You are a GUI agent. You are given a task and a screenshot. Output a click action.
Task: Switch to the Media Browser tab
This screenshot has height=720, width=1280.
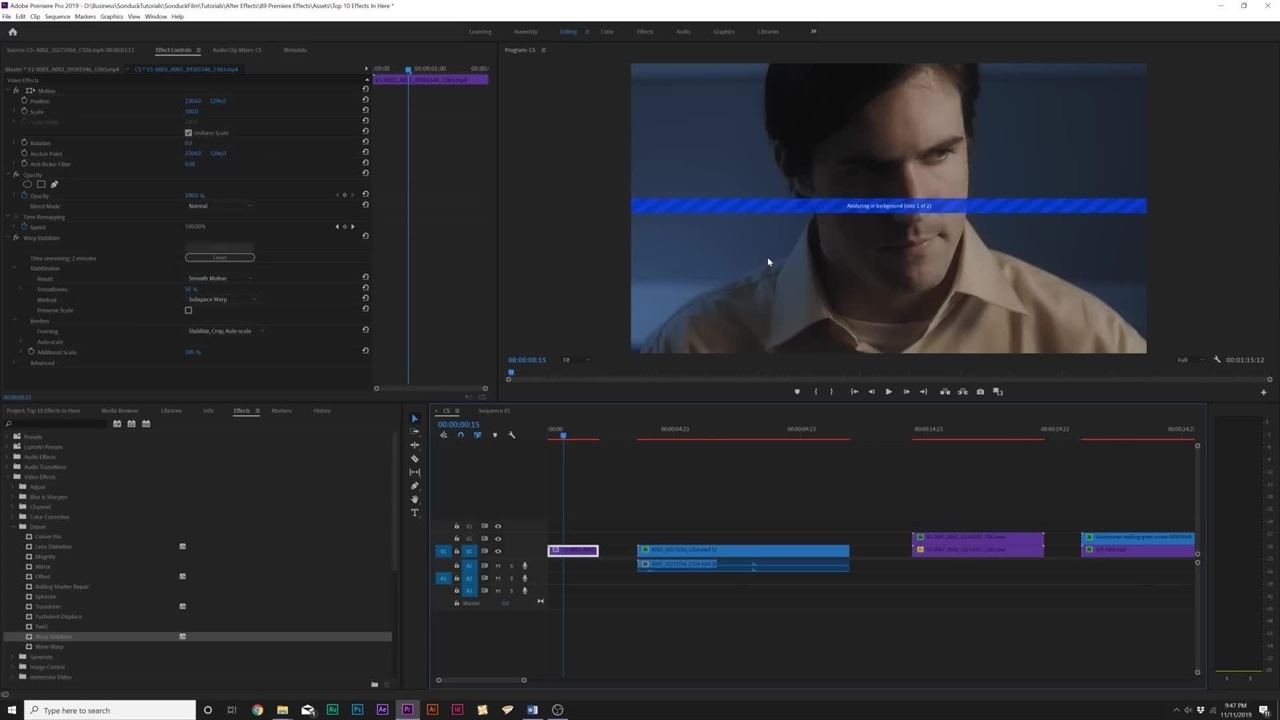[119, 411]
